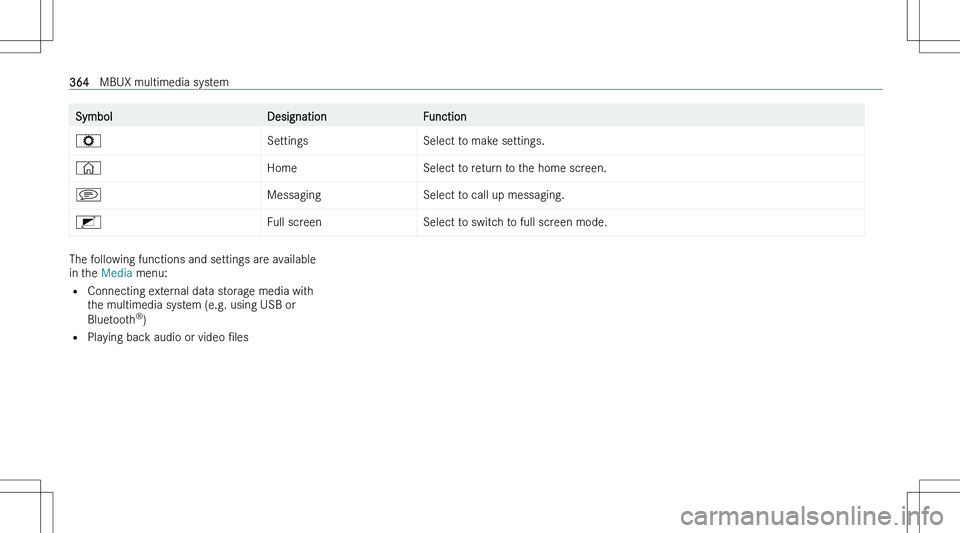Click 'Select to call up messaging' text
Viewport: 960px width, 533px height.
tap(493, 195)
